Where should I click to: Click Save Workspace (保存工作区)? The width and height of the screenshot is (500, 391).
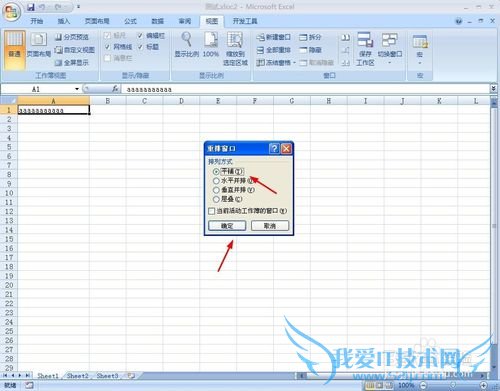tap(365, 49)
